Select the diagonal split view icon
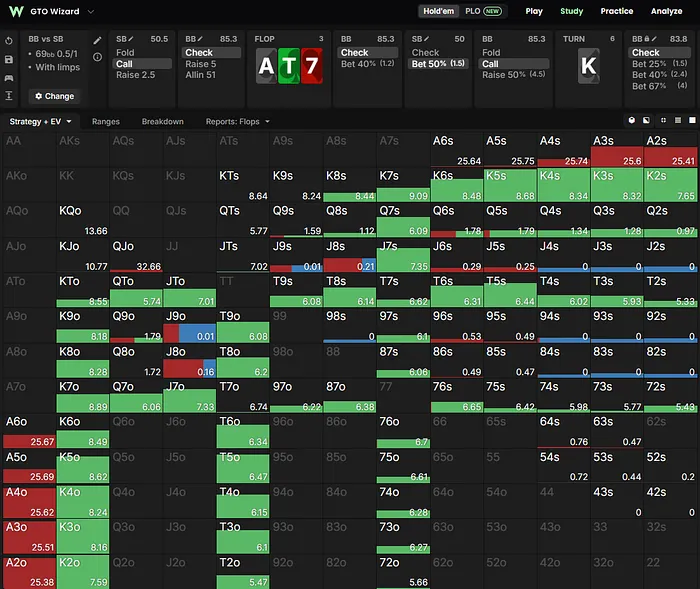Image resolution: width=700 pixels, height=589 pixels. click(646, 120)
